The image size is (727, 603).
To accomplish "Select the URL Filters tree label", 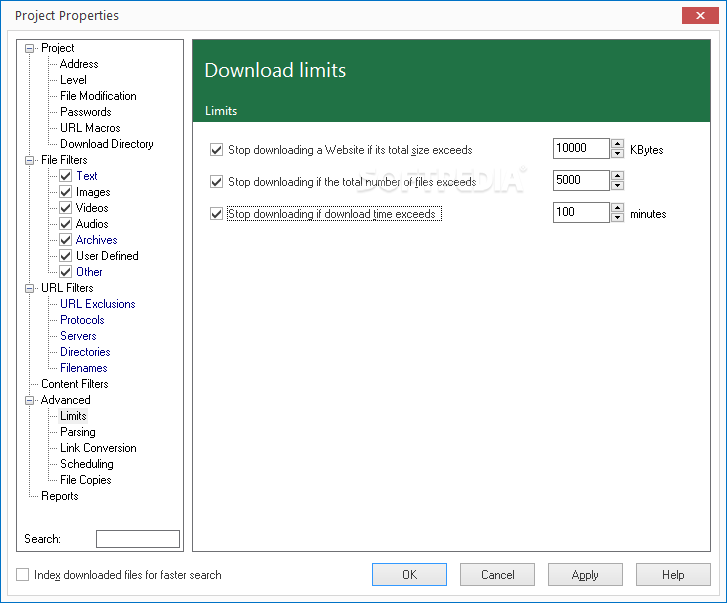I will (67, 288).
